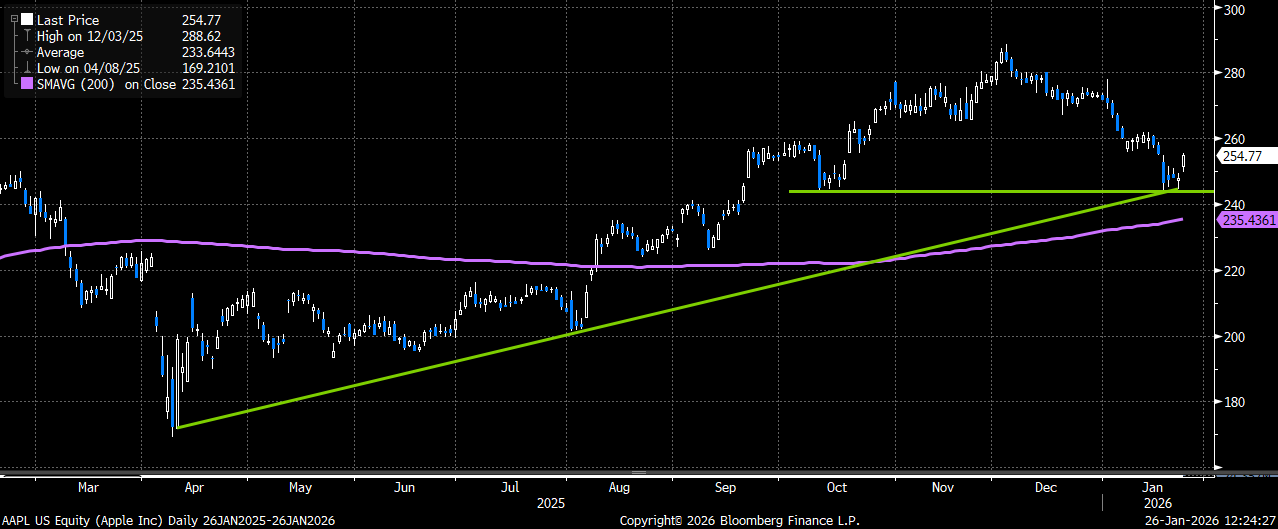1278x529 pixels.
Task: Click the 2025 year label on time axis
Action: (x=551, y=503)
